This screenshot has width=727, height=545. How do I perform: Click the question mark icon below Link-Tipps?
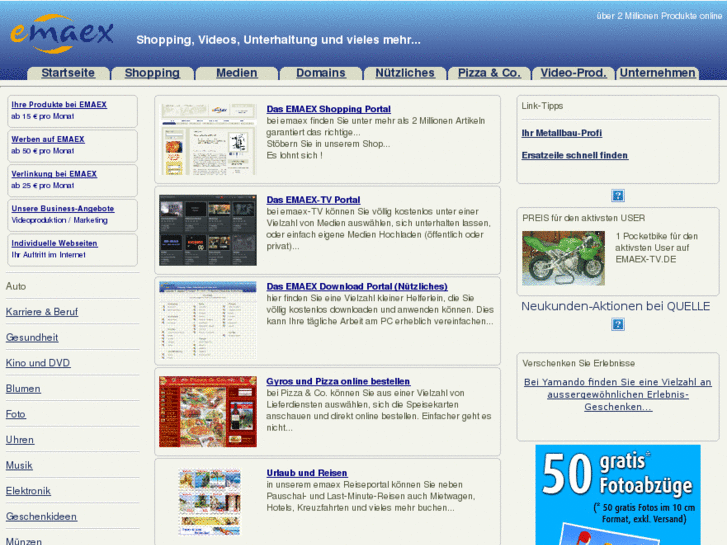(618, 196)
